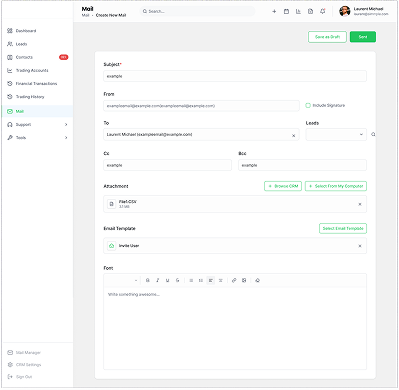The width and height of the screenshot is (399, 390).
Task: Click the Bcc input field
Action: pos(302,165)
